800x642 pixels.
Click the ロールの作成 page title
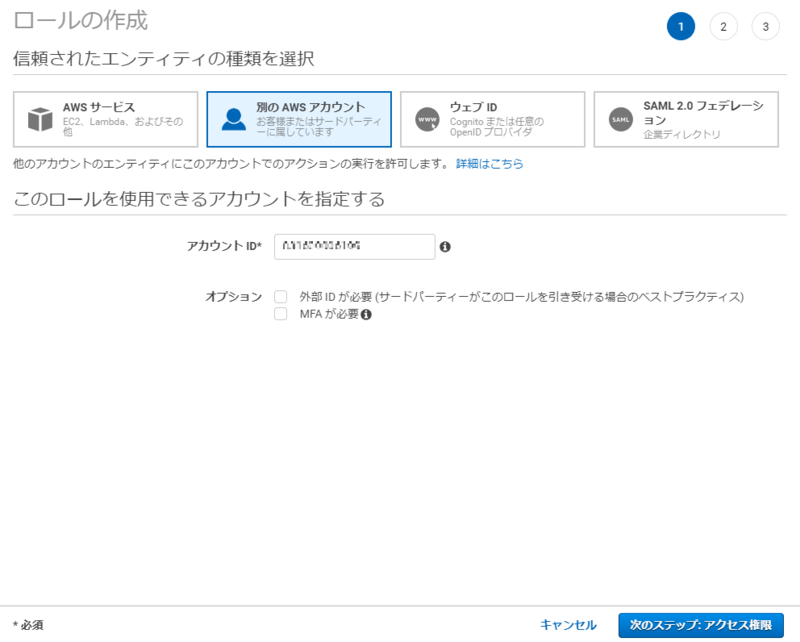tap(81, 21)
